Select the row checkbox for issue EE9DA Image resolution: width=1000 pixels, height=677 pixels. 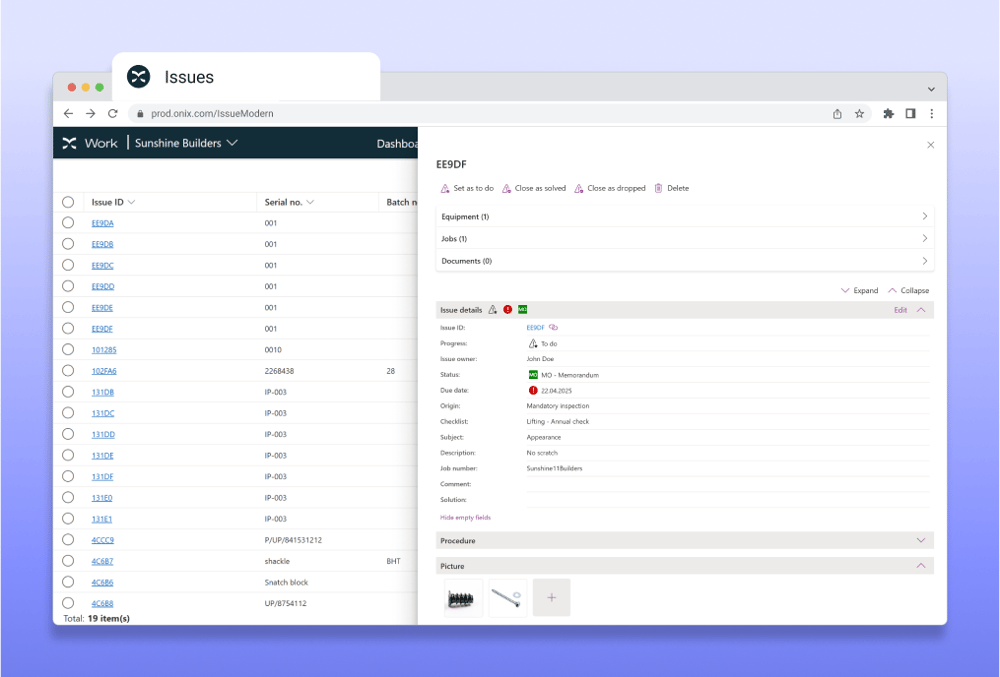click(x=68, y=223)
